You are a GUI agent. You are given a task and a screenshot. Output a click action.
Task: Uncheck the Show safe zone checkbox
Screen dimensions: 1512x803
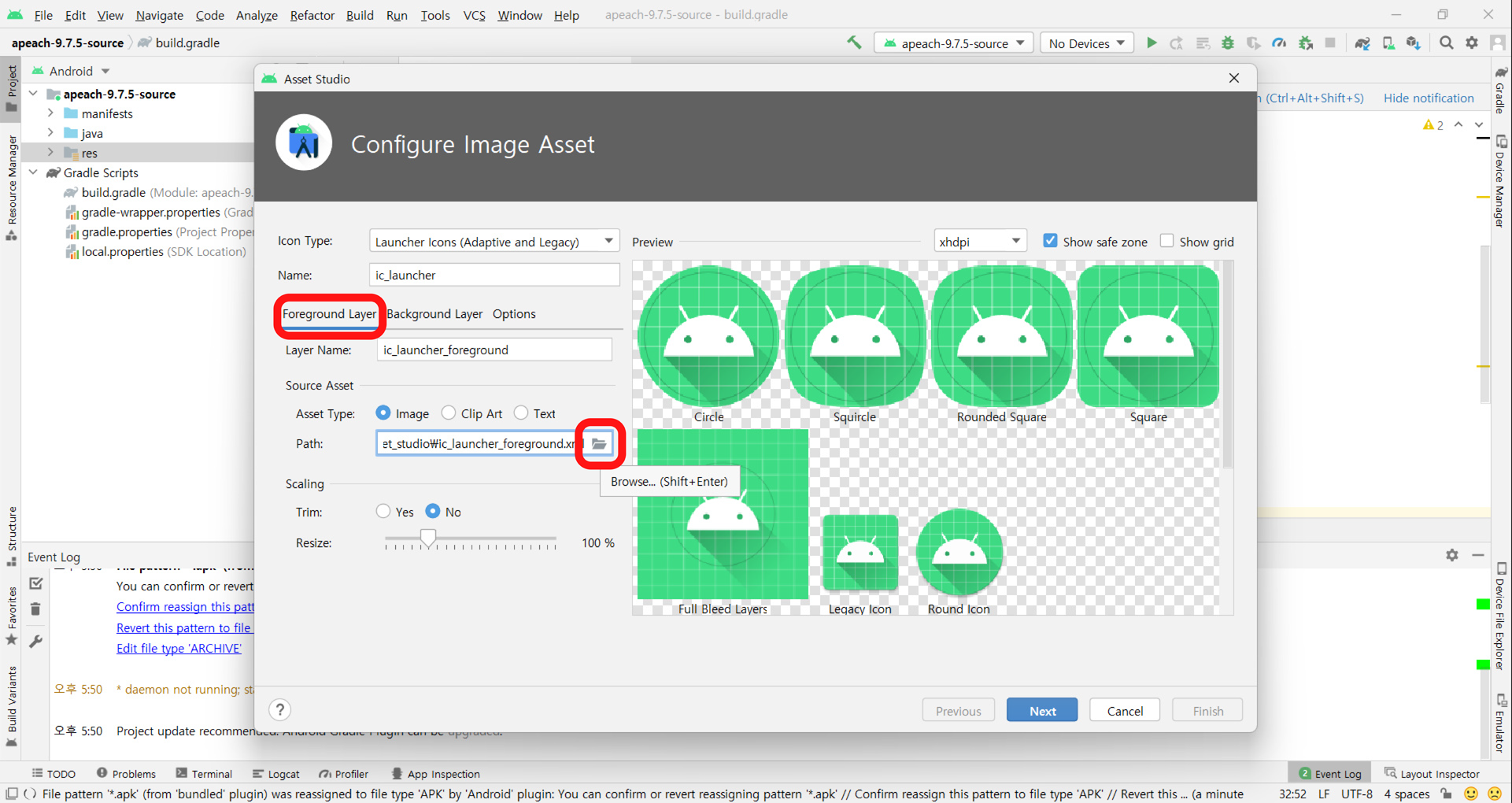click(x=1050, y=240)
